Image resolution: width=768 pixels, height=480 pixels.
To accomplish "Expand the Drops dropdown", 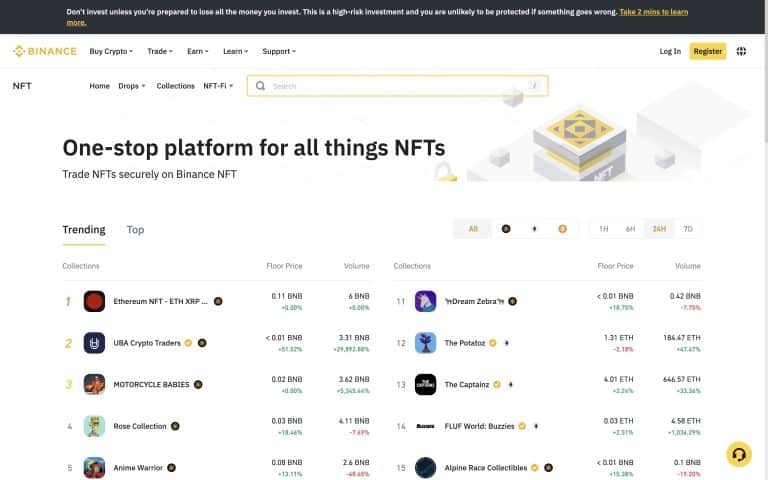I will coord(132,86).
